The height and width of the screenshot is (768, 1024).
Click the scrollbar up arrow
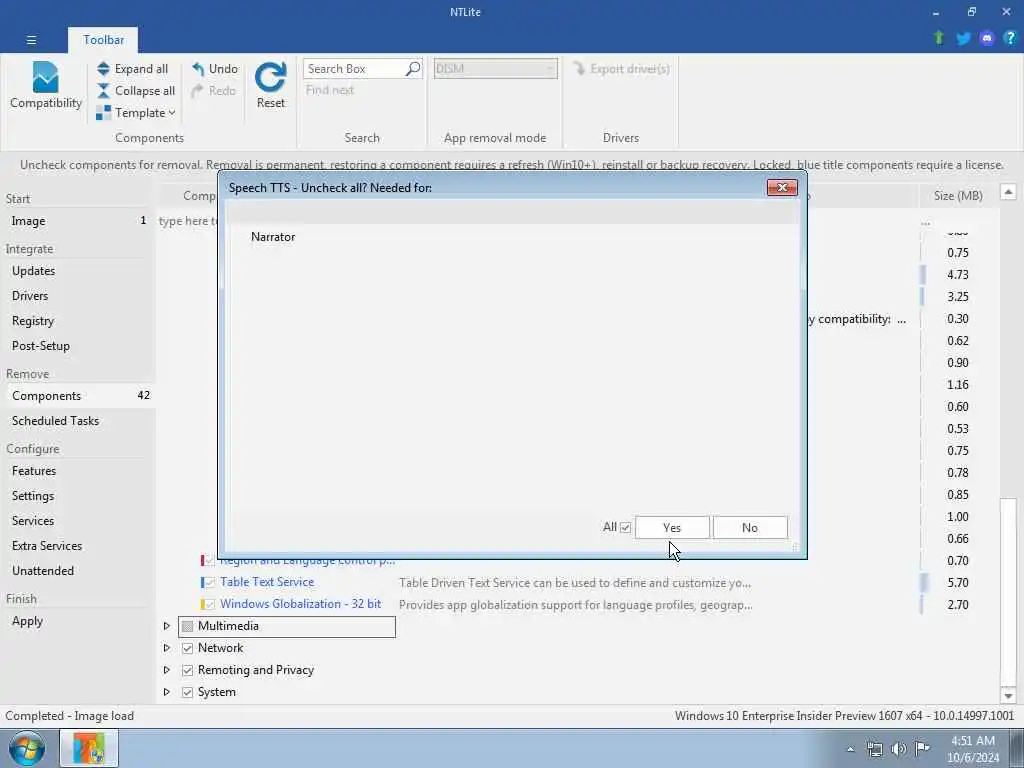tap(1008, 192)
